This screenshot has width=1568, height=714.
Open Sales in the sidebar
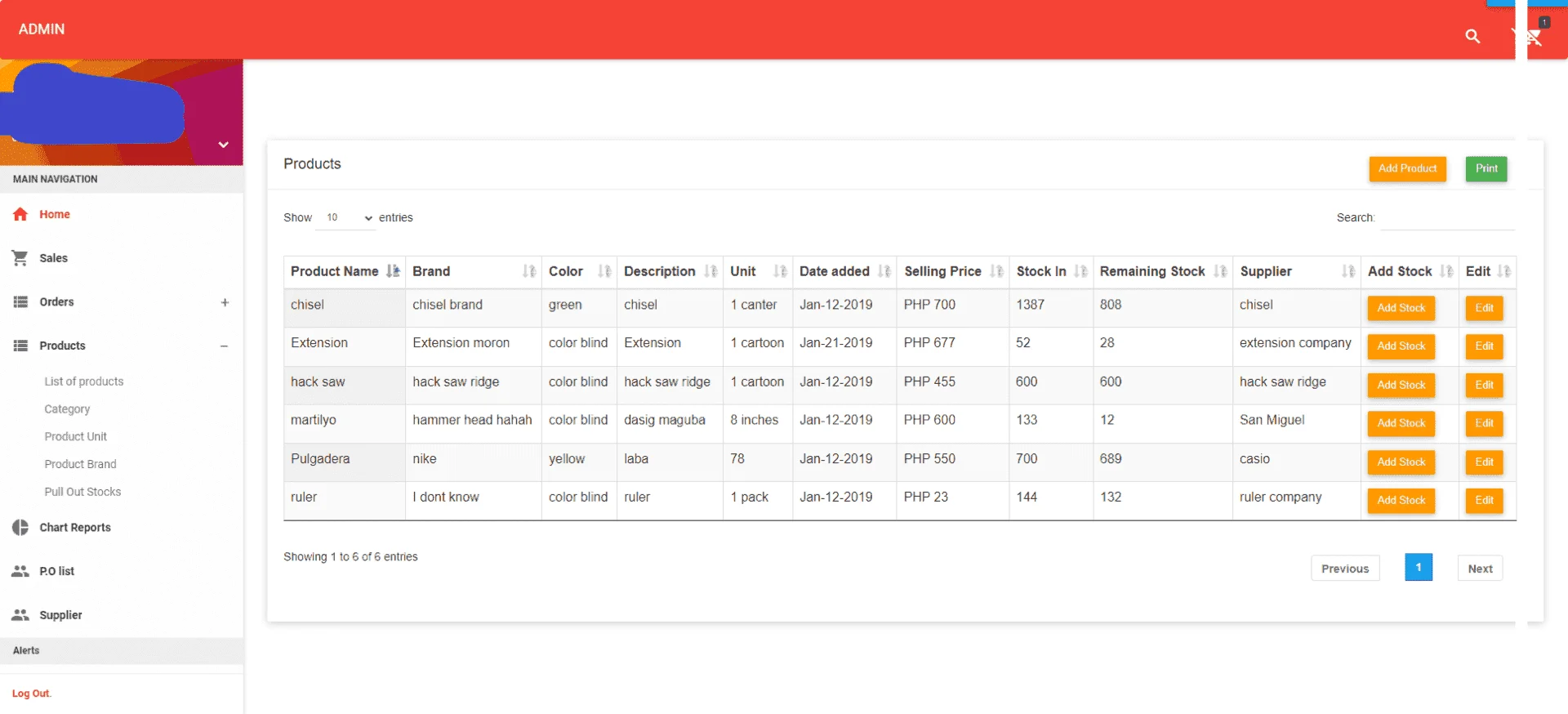pyautogui.click(x=54, y=258)
